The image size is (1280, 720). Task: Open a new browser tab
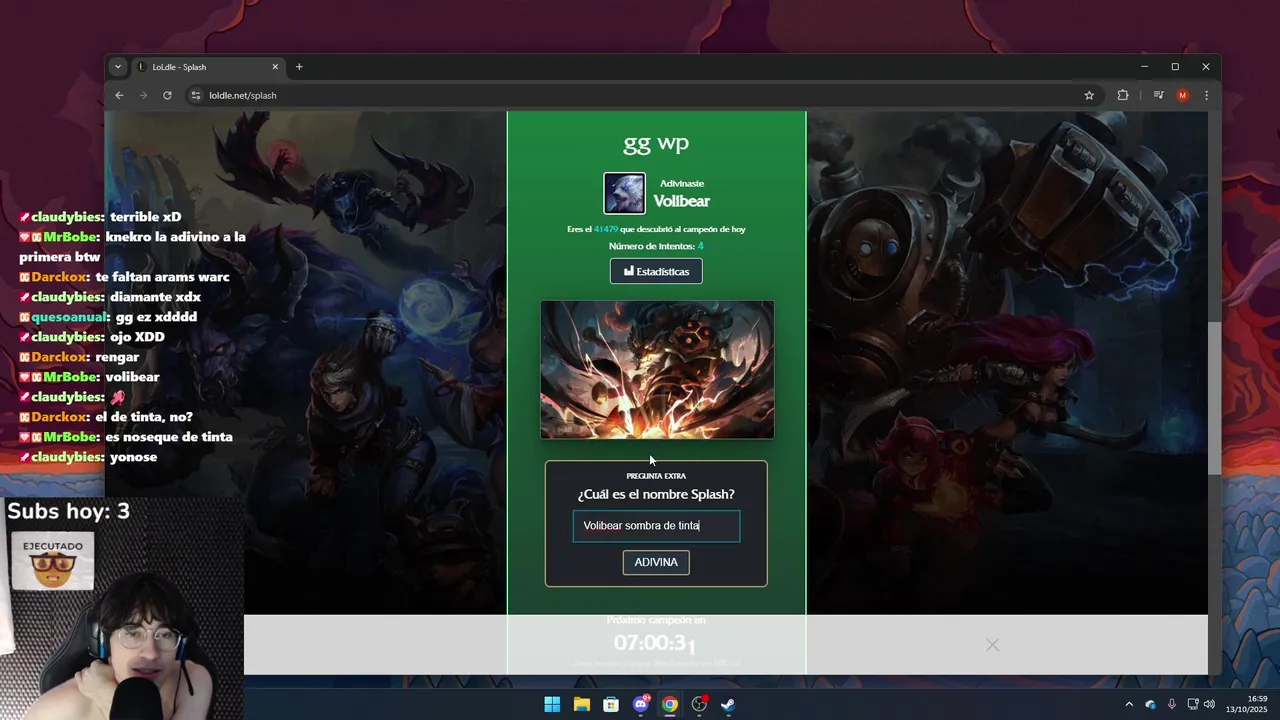[x=299, y=67]
